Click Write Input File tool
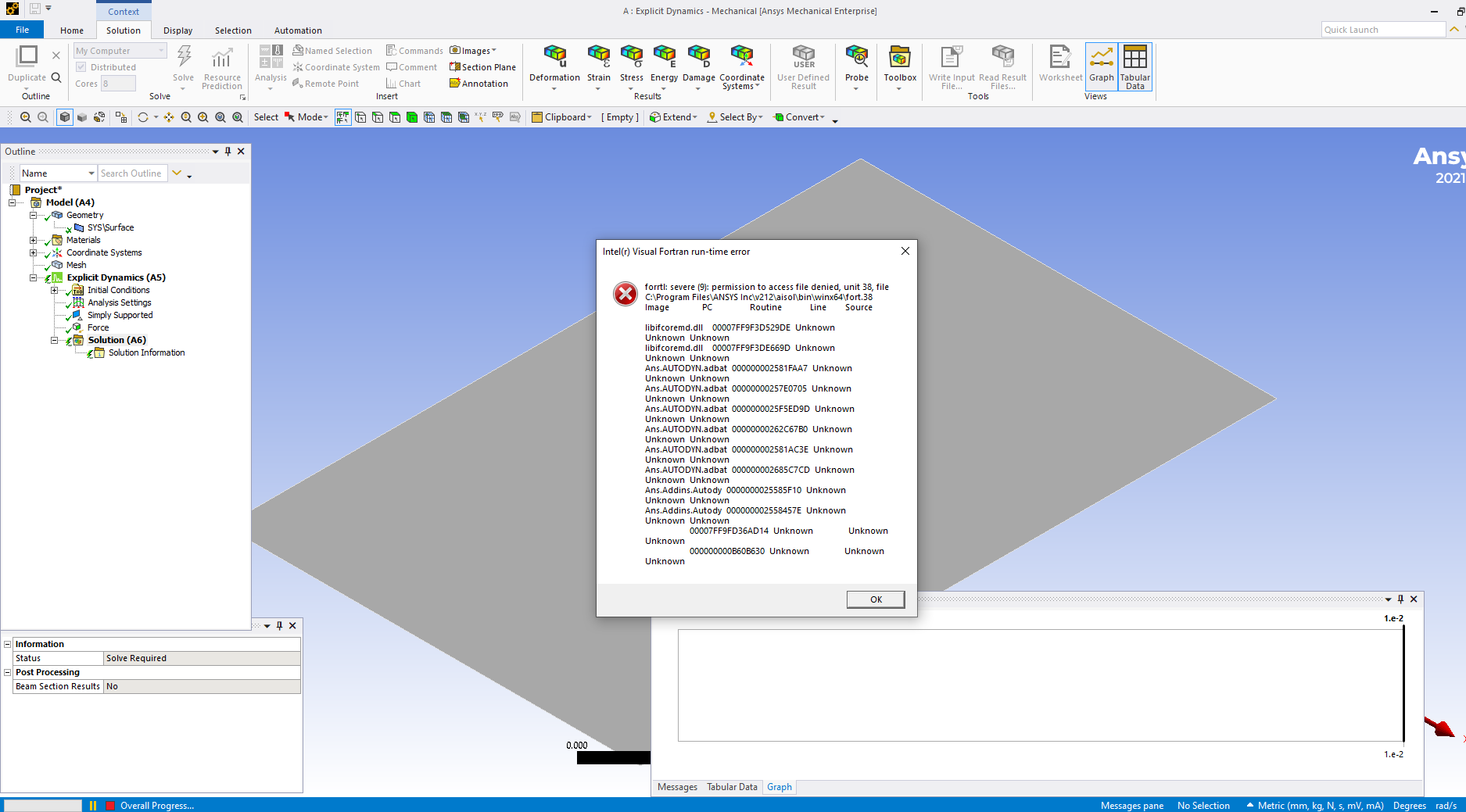 click(x=952, y=66)
